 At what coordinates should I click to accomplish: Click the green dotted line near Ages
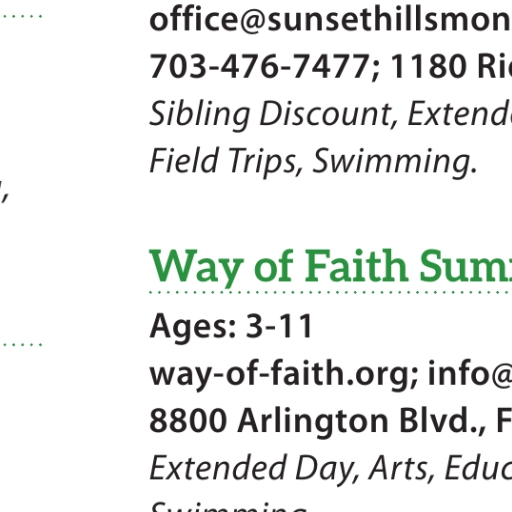point(21,344)
